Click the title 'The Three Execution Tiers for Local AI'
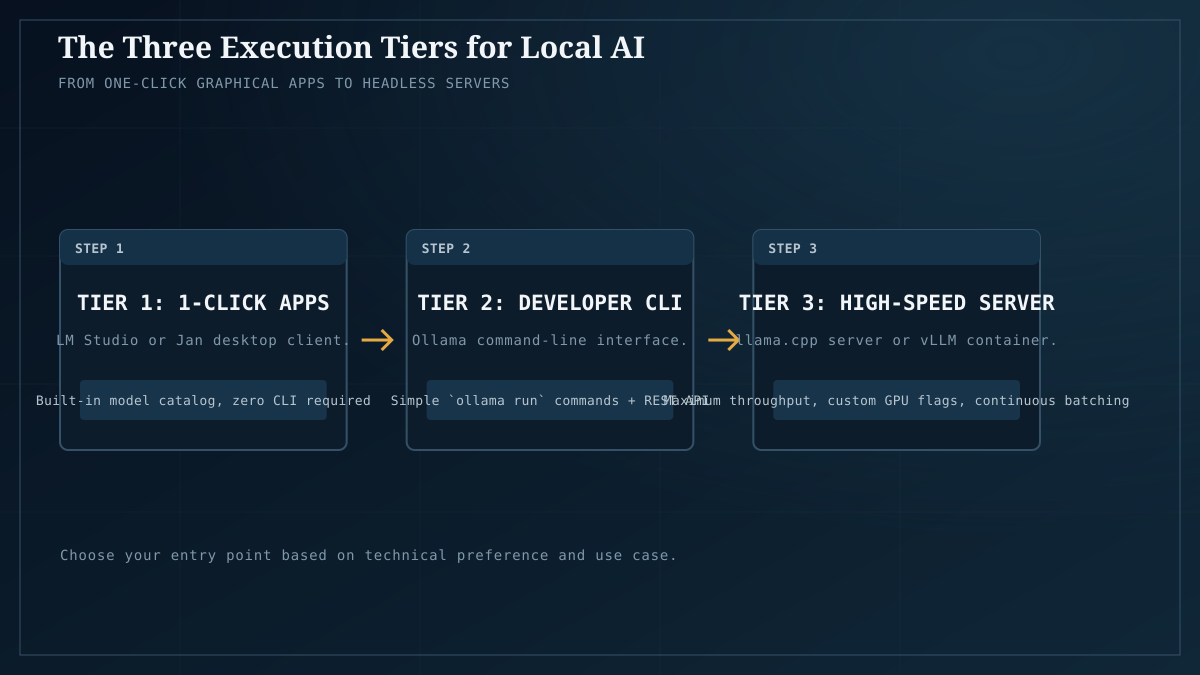The height and width of the screenshot is (675, 1200). 351,47
